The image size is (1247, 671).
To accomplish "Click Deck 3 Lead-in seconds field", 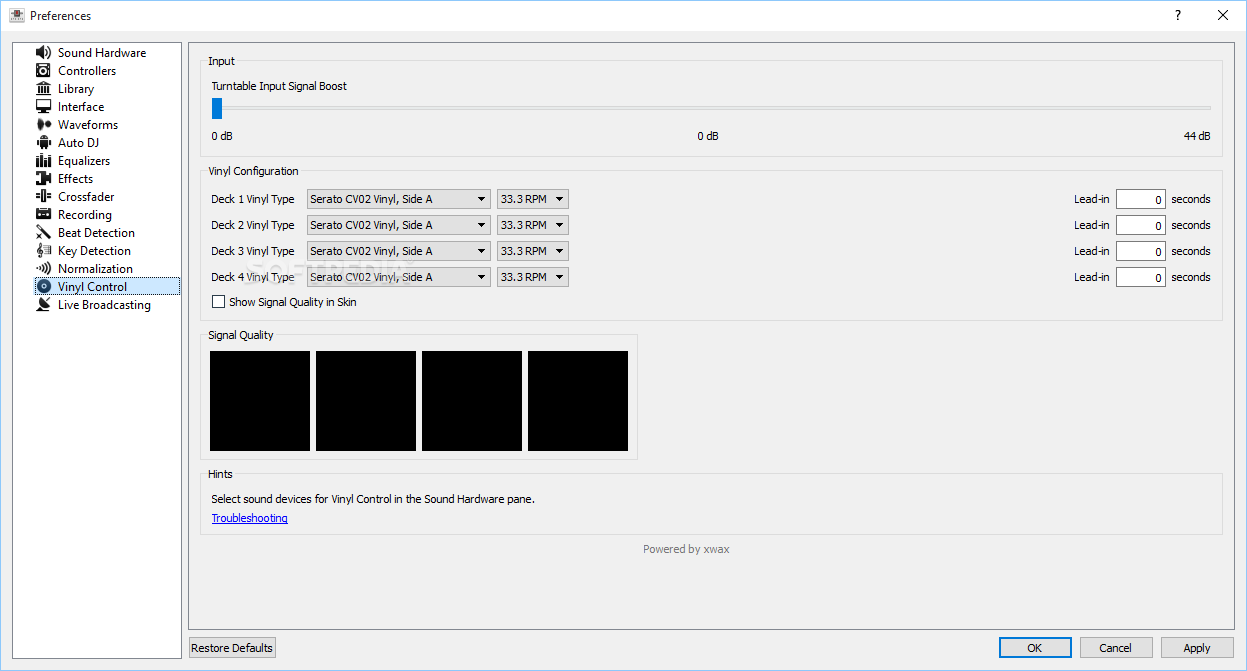I will pyautogui.click(x=1141, y=251).
